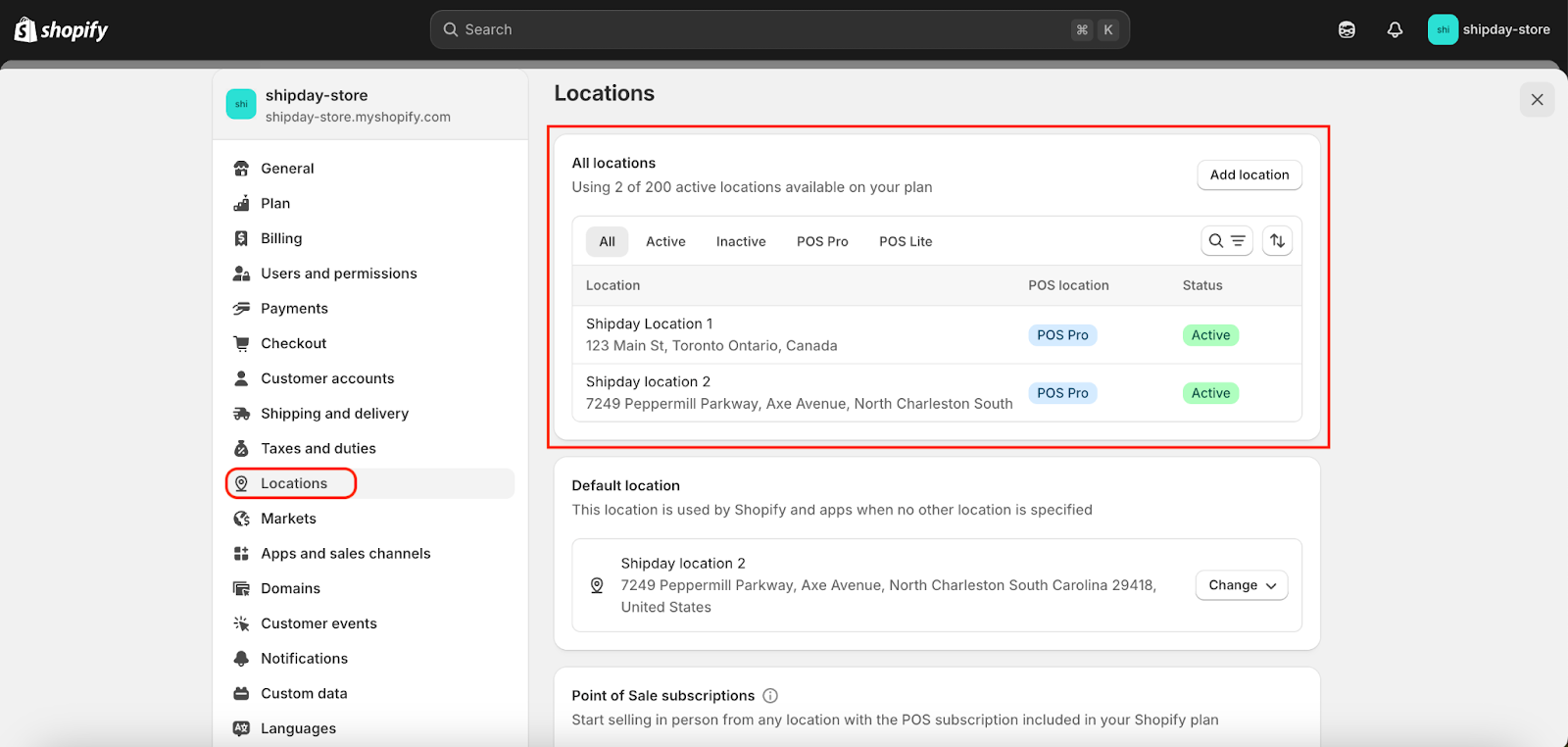The height and width of the screenshot is (747, 1568).
Task: Open Customer events settings
Action: click(x=370, y=623)
